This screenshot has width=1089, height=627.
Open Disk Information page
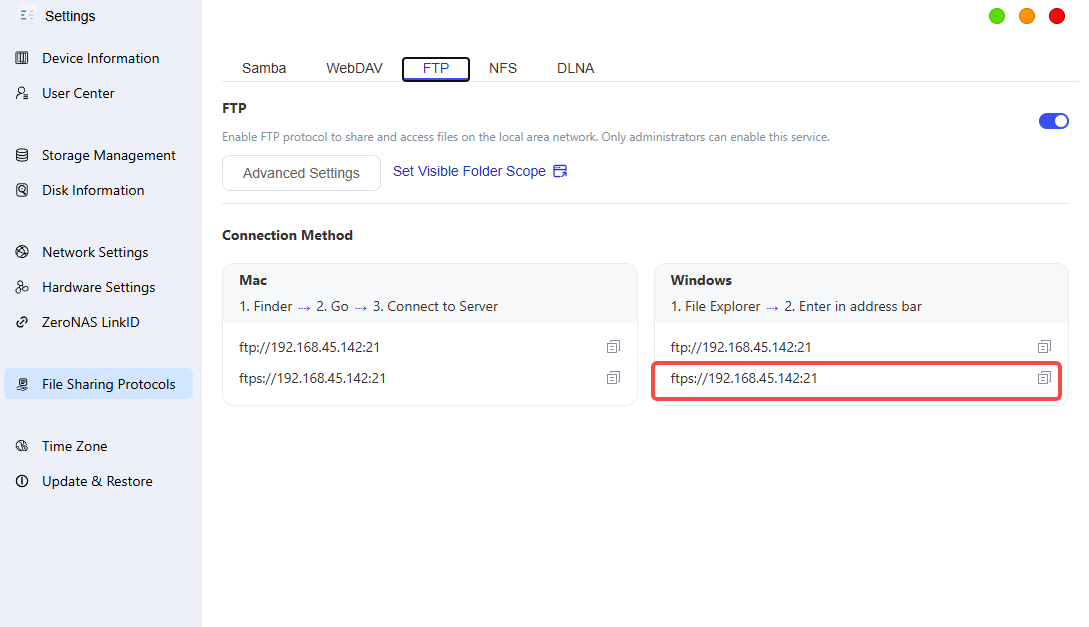point(99,190)
